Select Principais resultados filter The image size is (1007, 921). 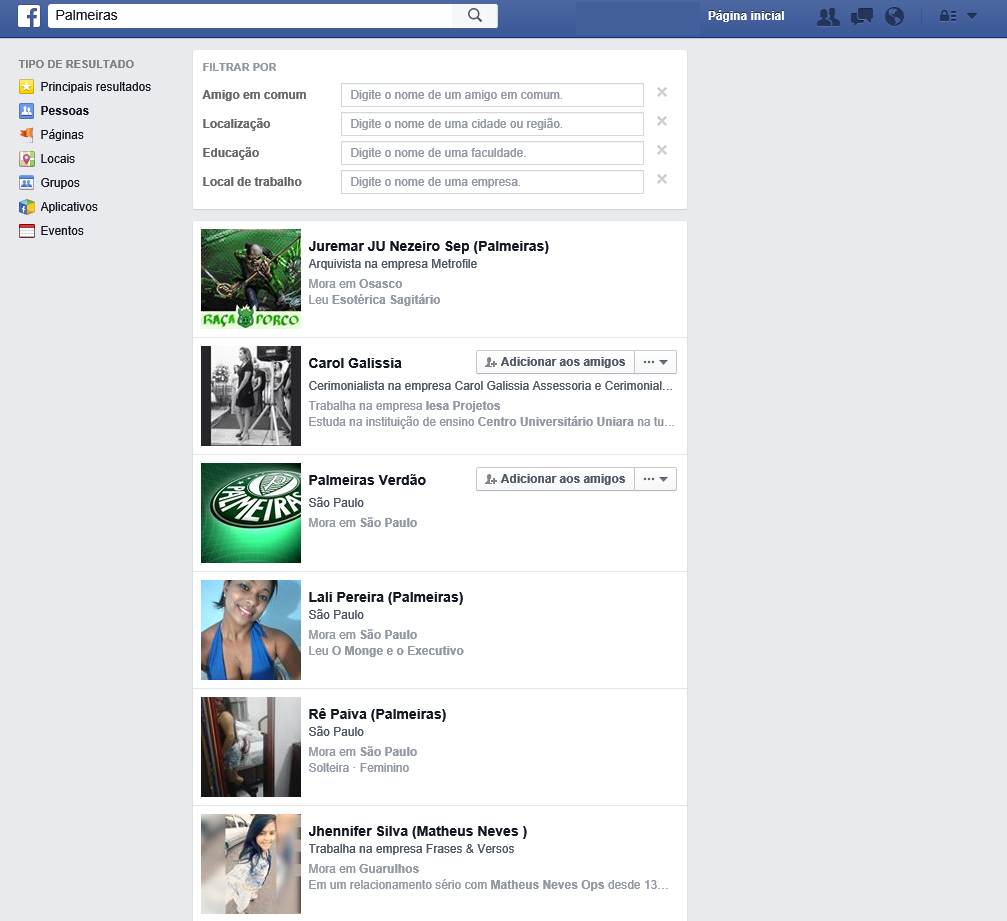click(x=96, y=87)
